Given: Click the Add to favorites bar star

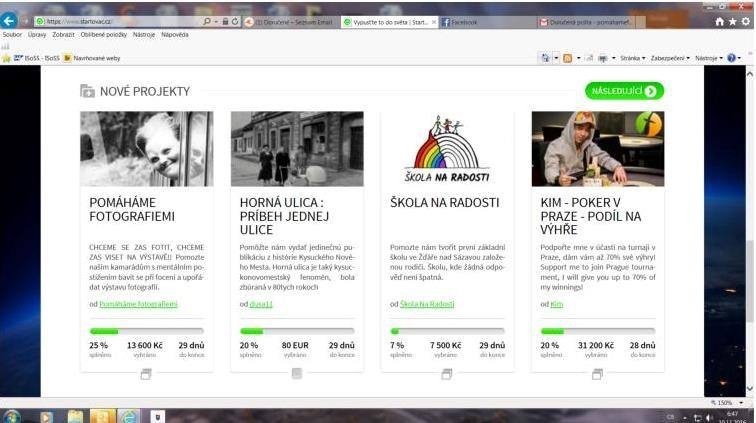Looking at the screenshot, I should click(6, 58).
